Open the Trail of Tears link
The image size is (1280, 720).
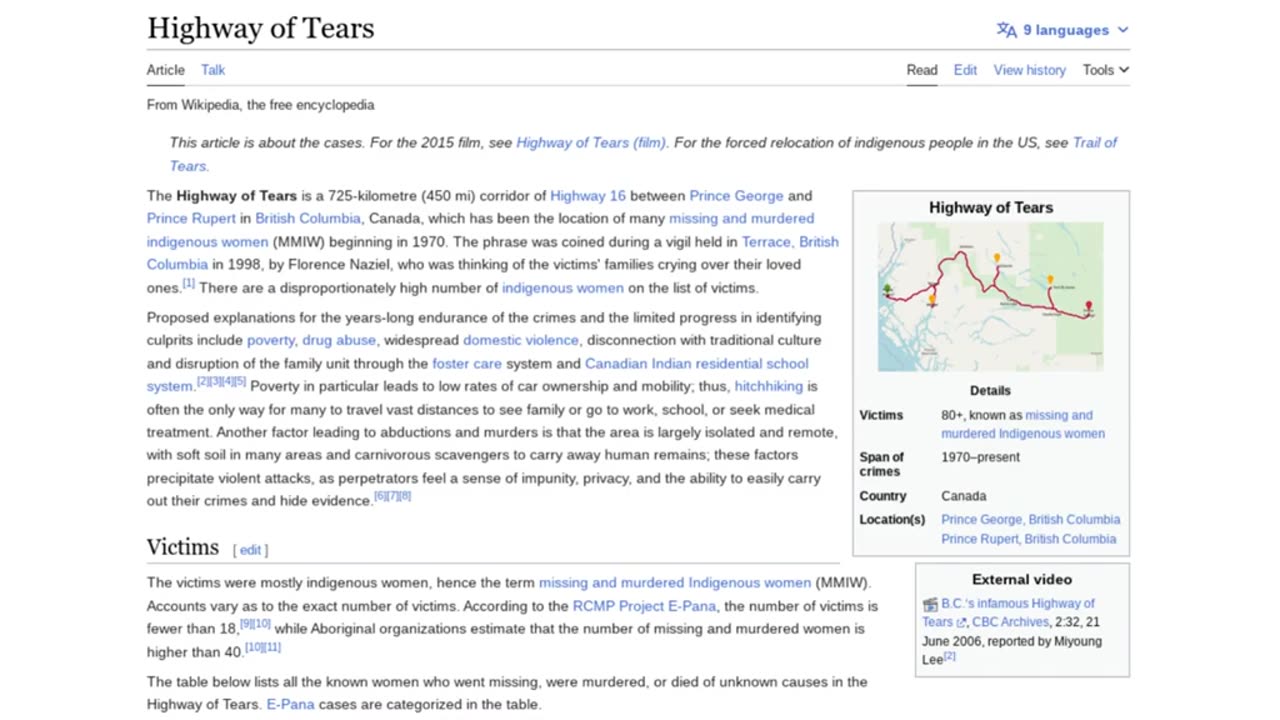pyautogui.click(x=1095, y=143)
